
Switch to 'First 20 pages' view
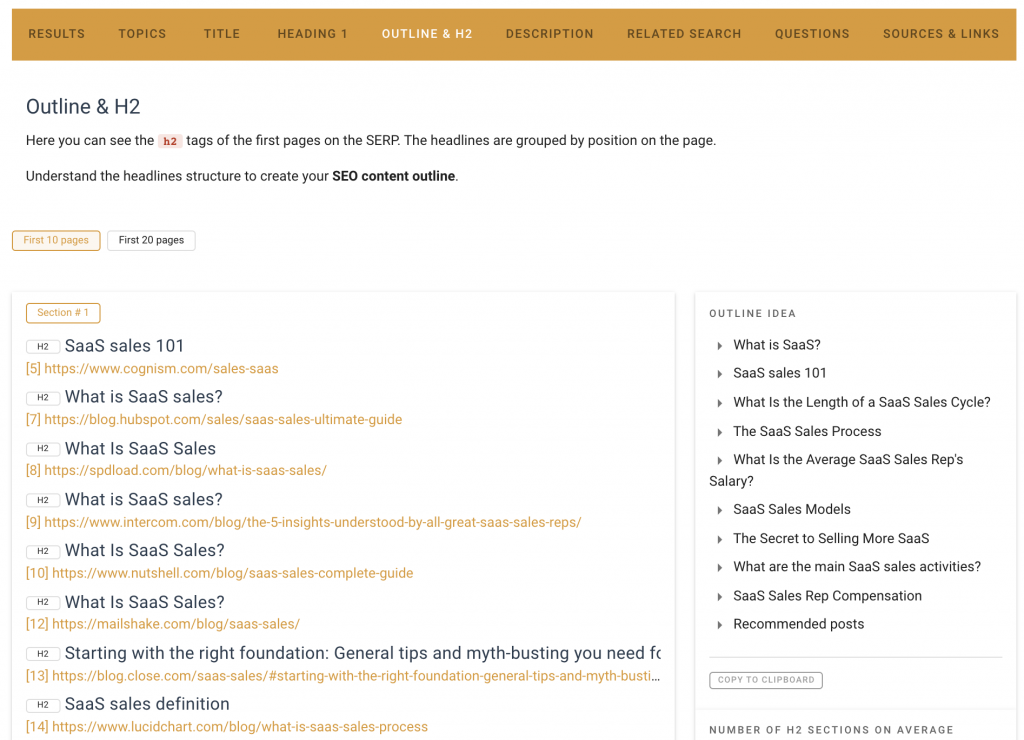pyautogui.click(x=151, y=240)
